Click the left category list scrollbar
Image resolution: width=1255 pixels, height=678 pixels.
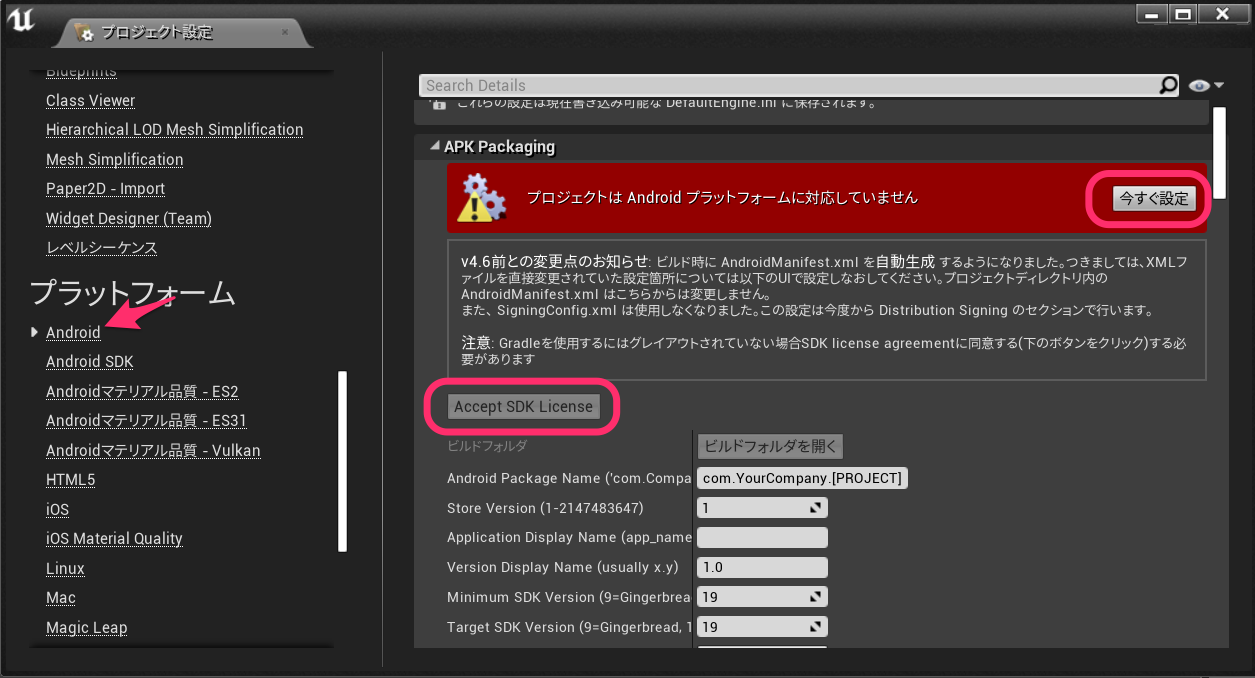point(343,461)
